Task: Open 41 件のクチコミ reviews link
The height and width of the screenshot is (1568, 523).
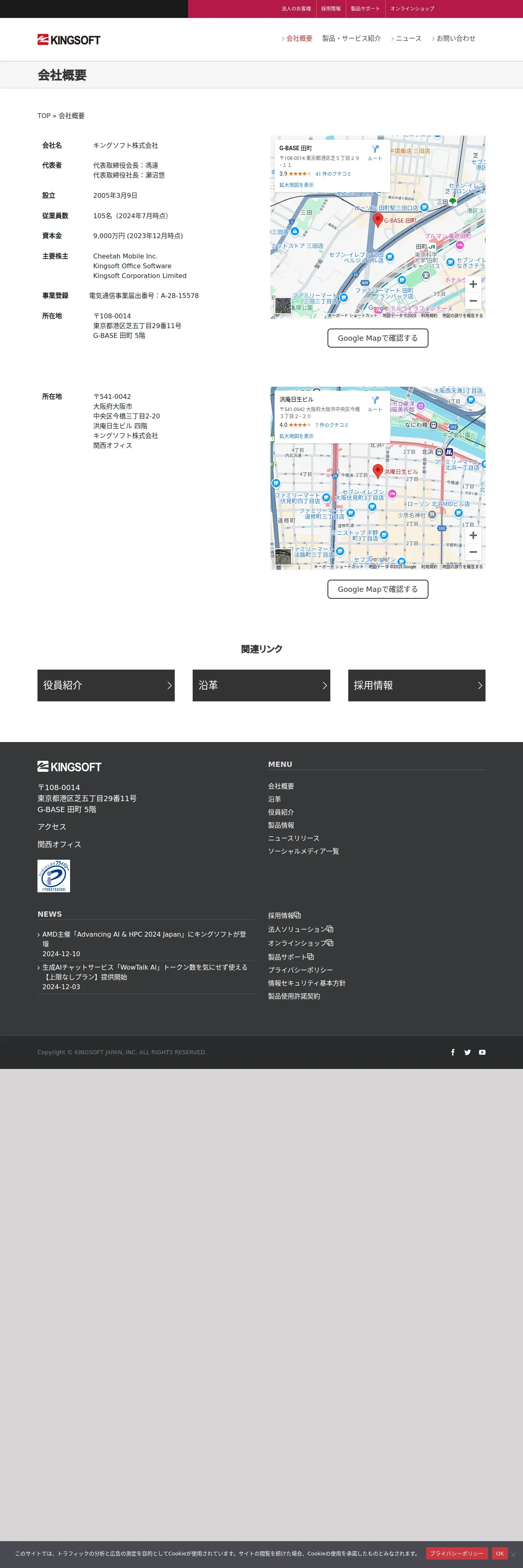Action: tap(333, 174)
